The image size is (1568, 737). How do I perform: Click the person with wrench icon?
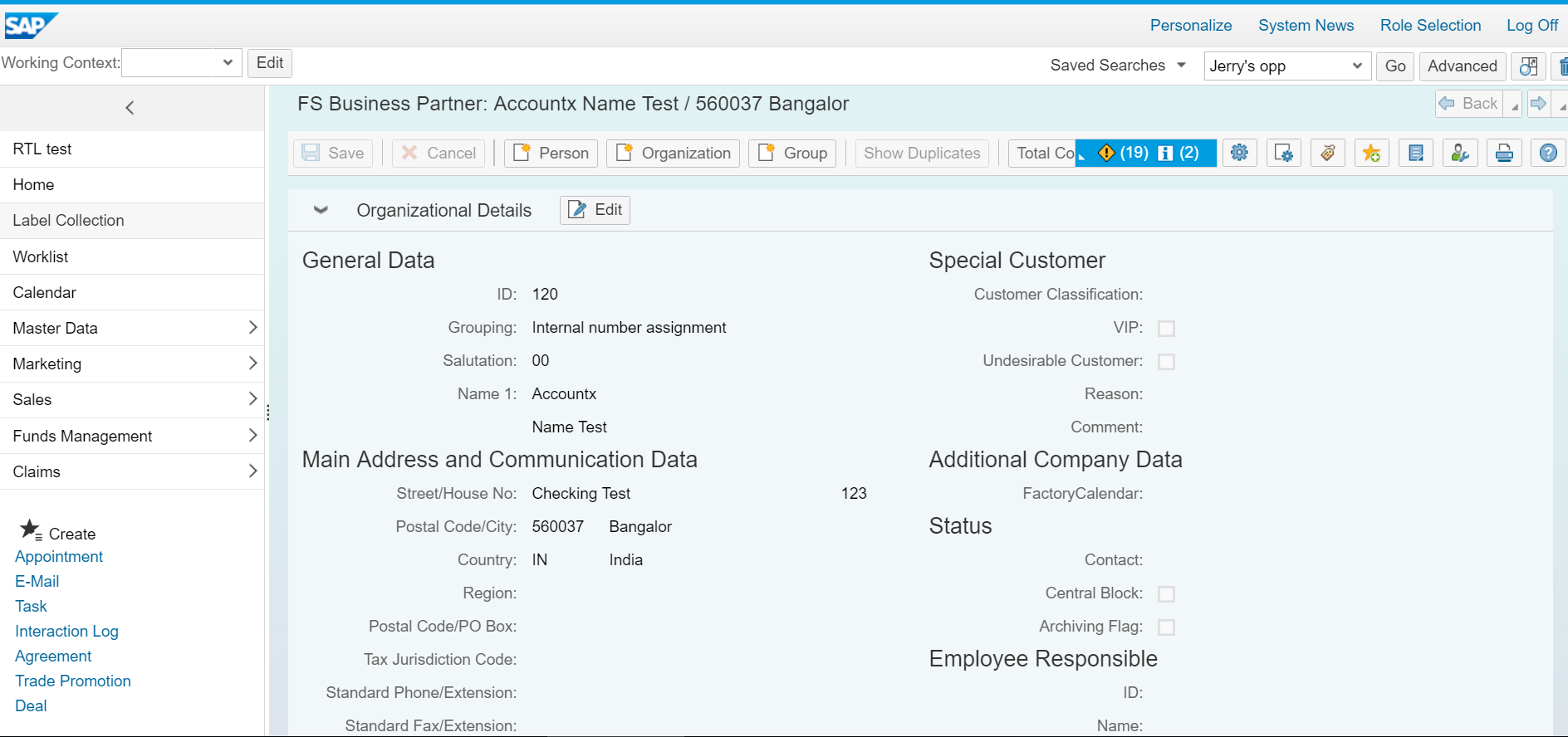point(1460,153)
